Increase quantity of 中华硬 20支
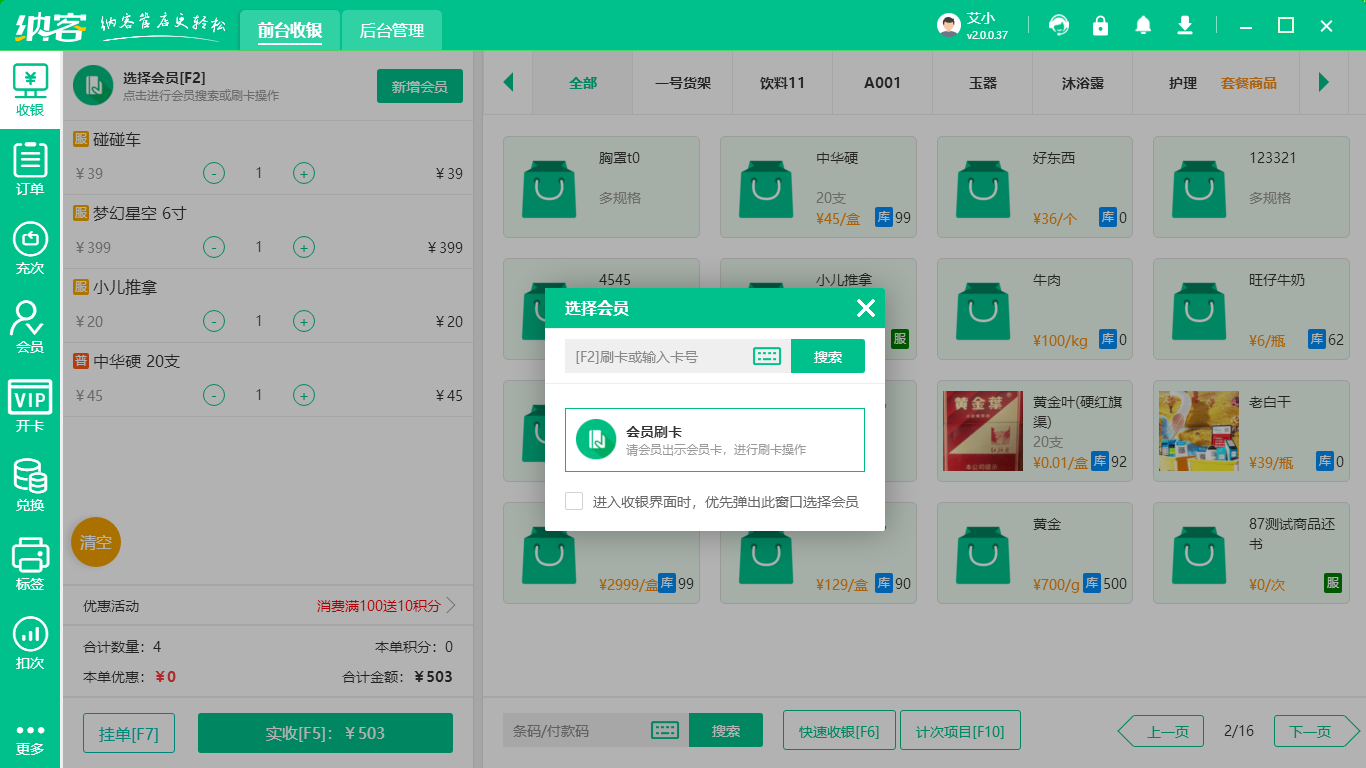 click(304, 395)
